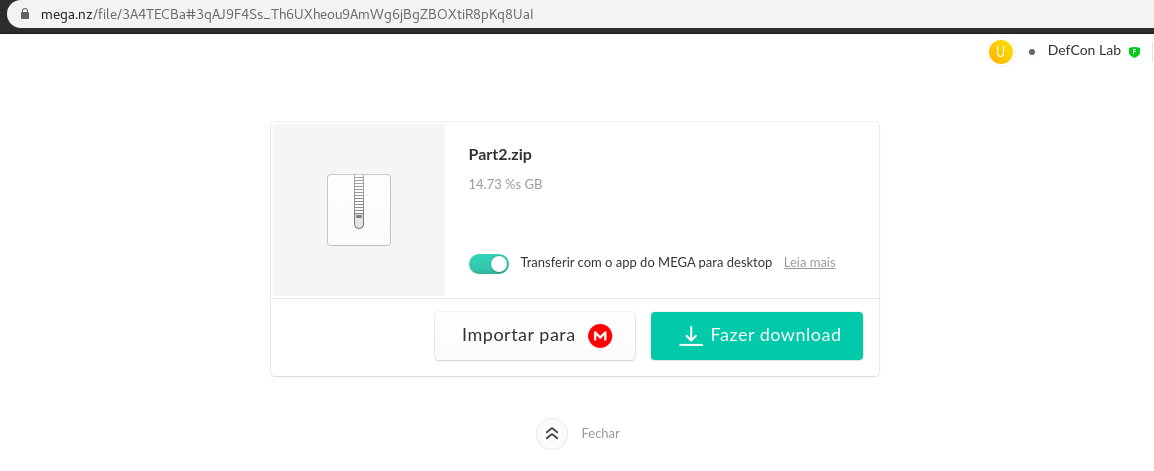
Task: Click the Importar para button
Action: click(x=535, y=336)
